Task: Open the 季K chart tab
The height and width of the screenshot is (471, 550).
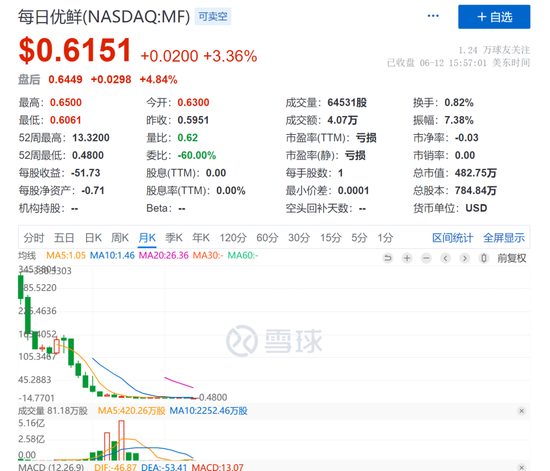Action: pyautogui.click(x=174, y=238)
